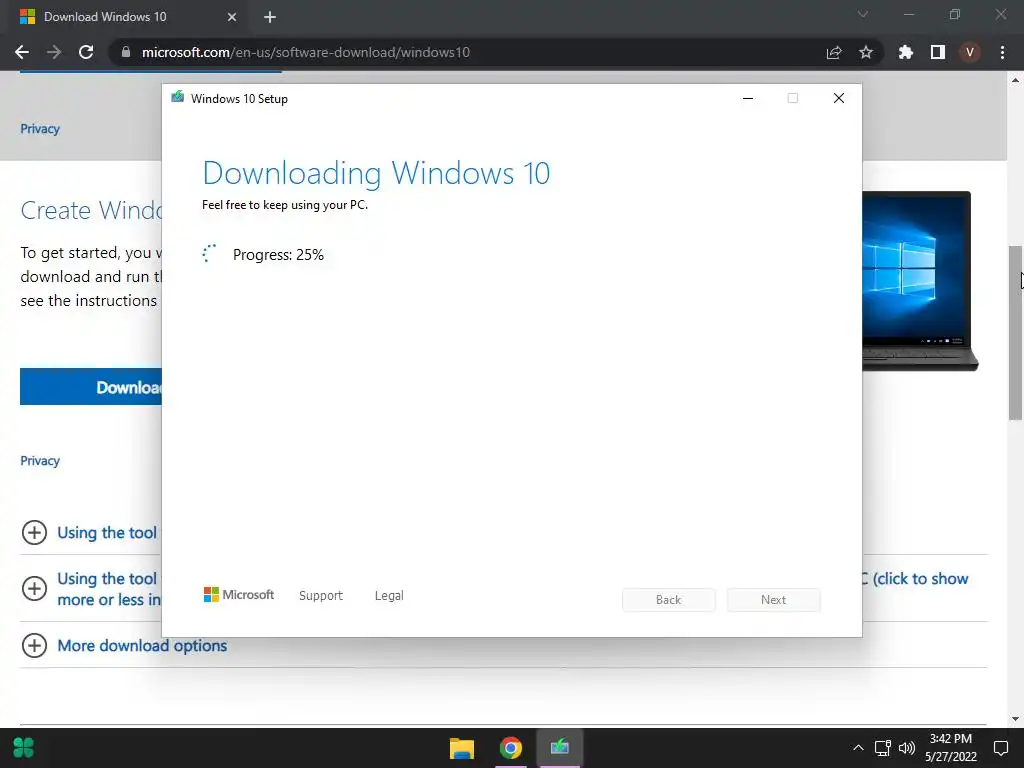Screen dimensions: 1024x768
Task: Open File Explorer from taskbar
Action: 462,748
